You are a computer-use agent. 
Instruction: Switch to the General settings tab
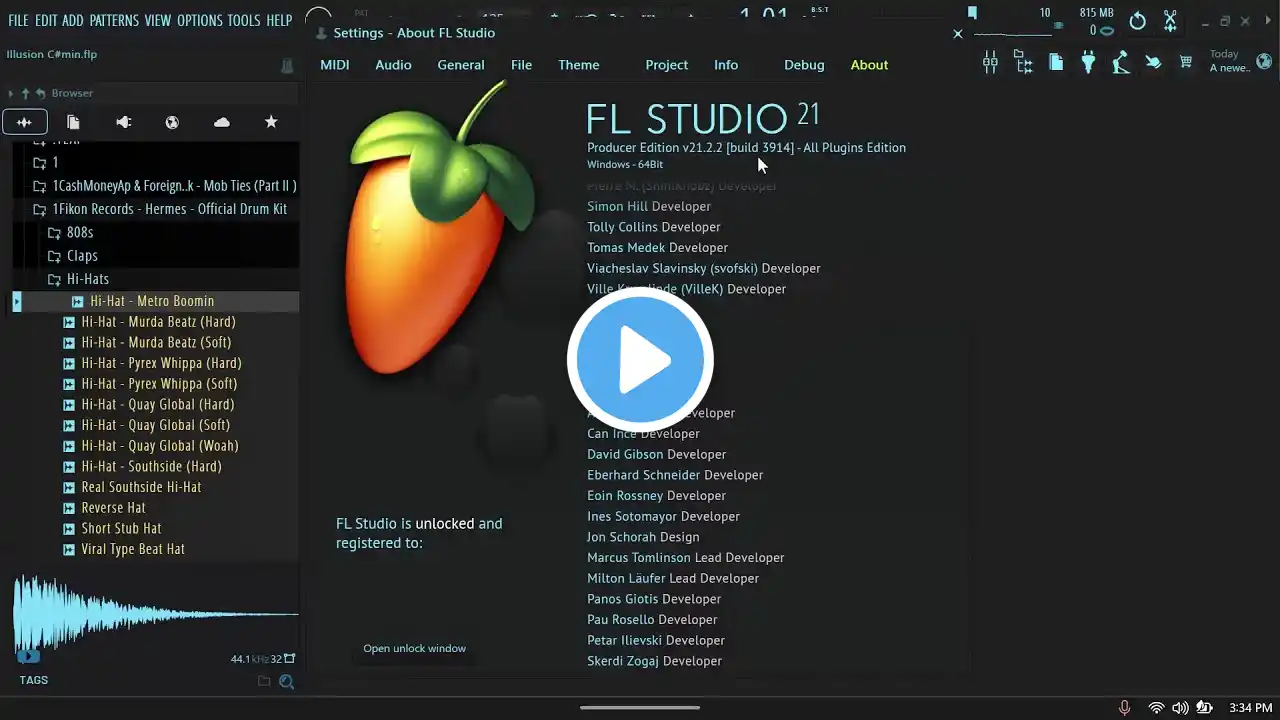pos(461,65)
